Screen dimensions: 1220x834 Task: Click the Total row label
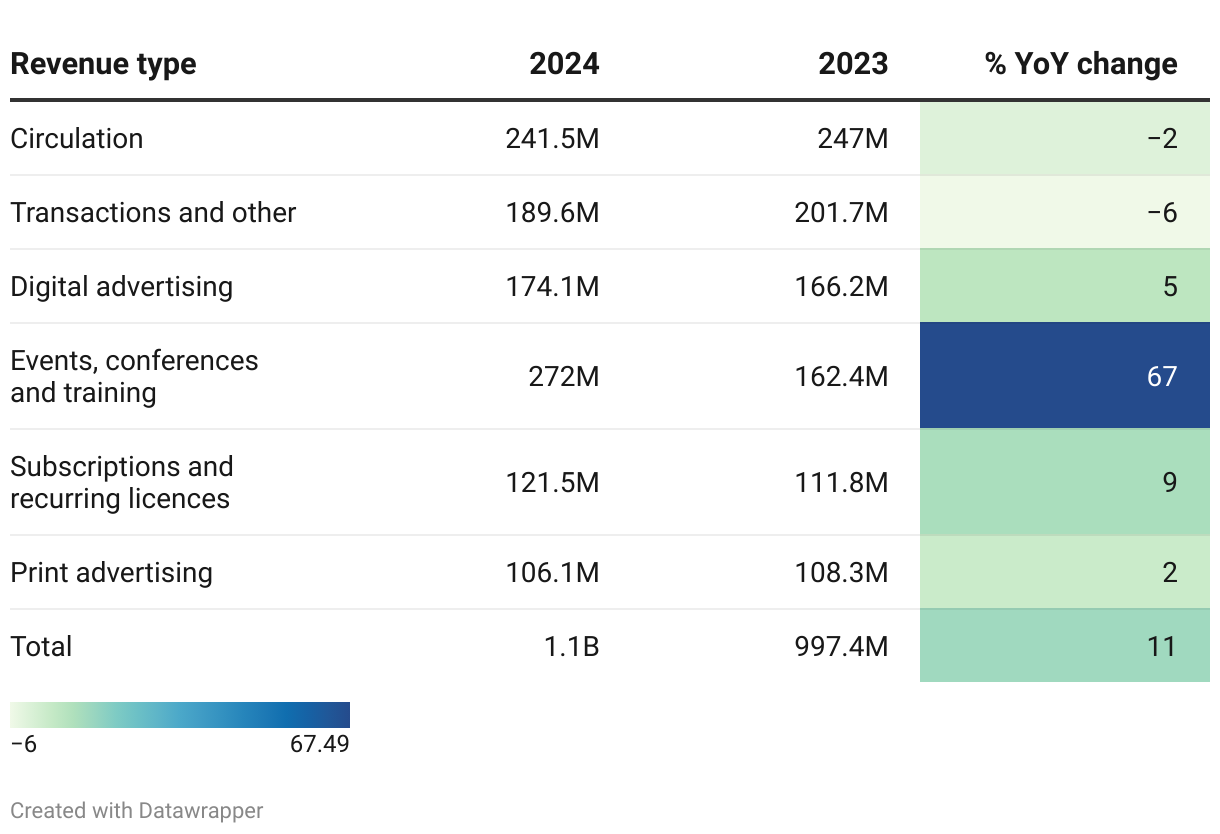[x=41, y=646]
